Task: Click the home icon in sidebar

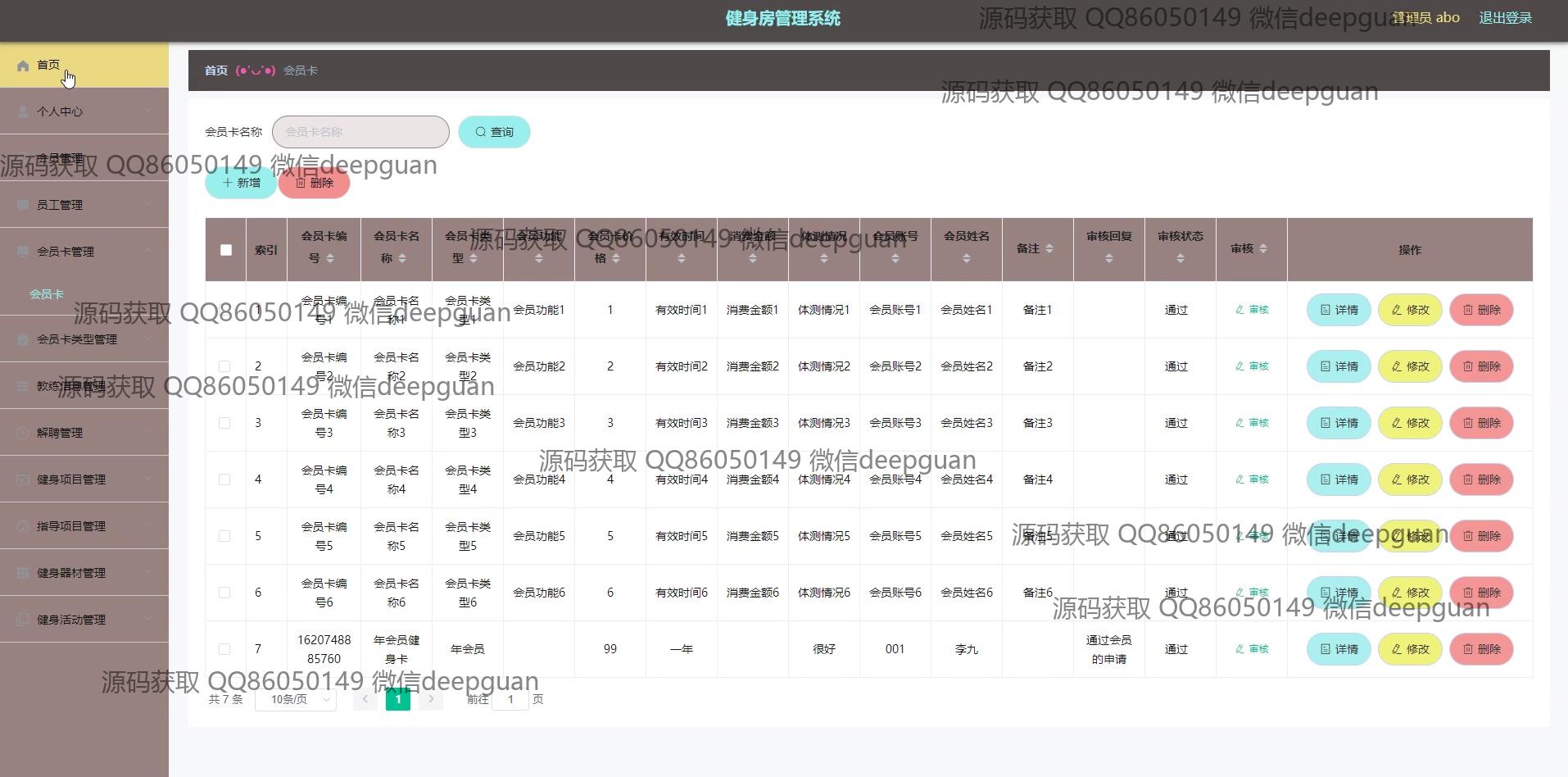Action: (23, 66)
